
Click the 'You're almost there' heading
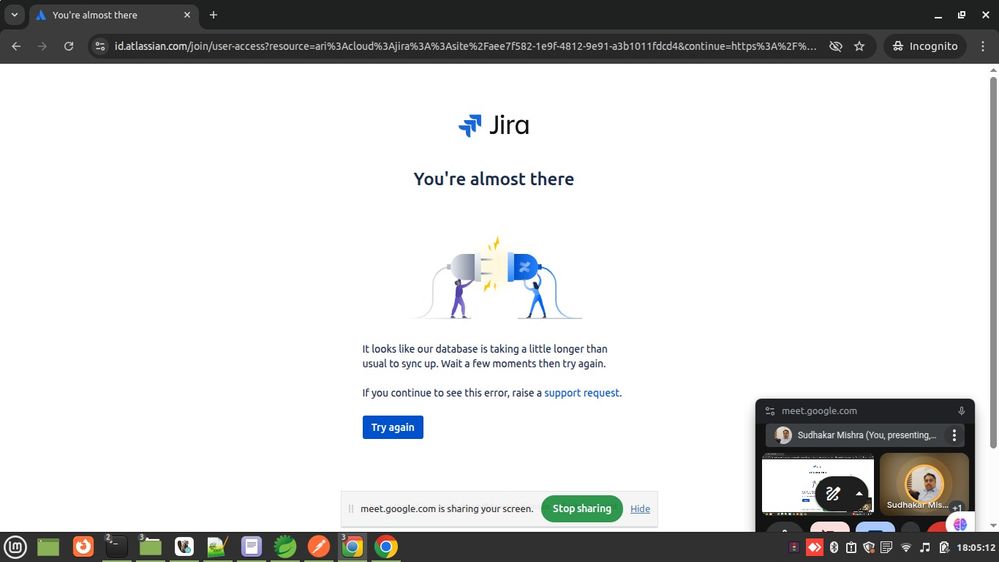(494, 179)
